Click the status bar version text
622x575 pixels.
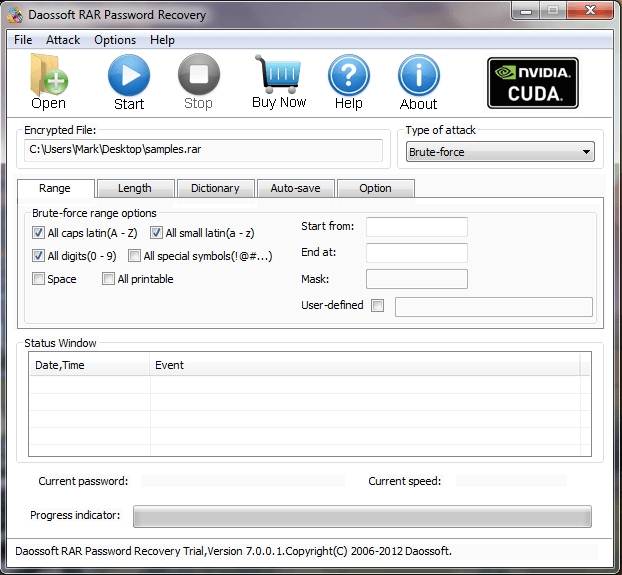[233, 551]
